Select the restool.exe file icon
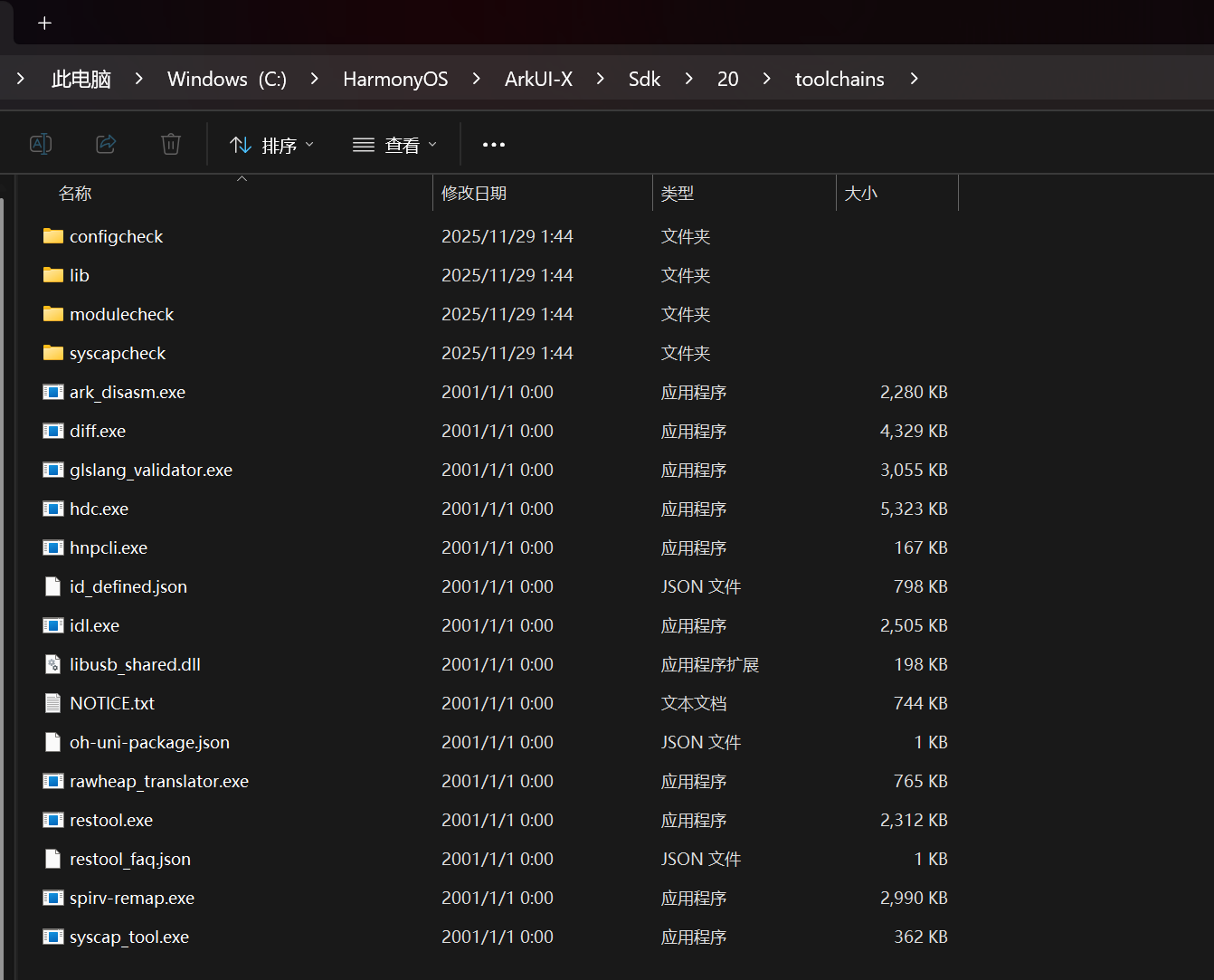Image resolution: width=1214 pixels, height=980 pixels. [53, 820]
